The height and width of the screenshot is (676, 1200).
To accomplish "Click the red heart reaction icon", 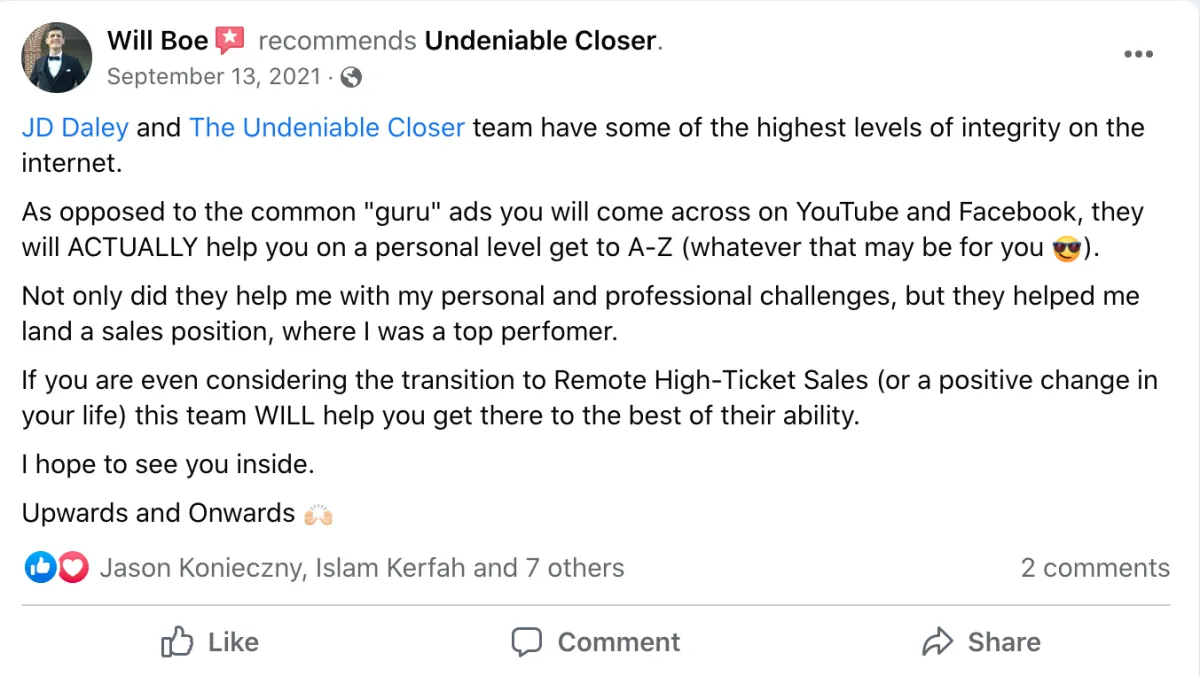I will click(x=72, y=568).
